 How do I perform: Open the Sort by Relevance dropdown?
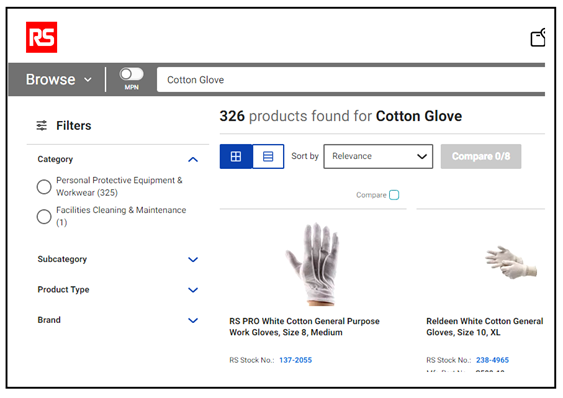378,157
